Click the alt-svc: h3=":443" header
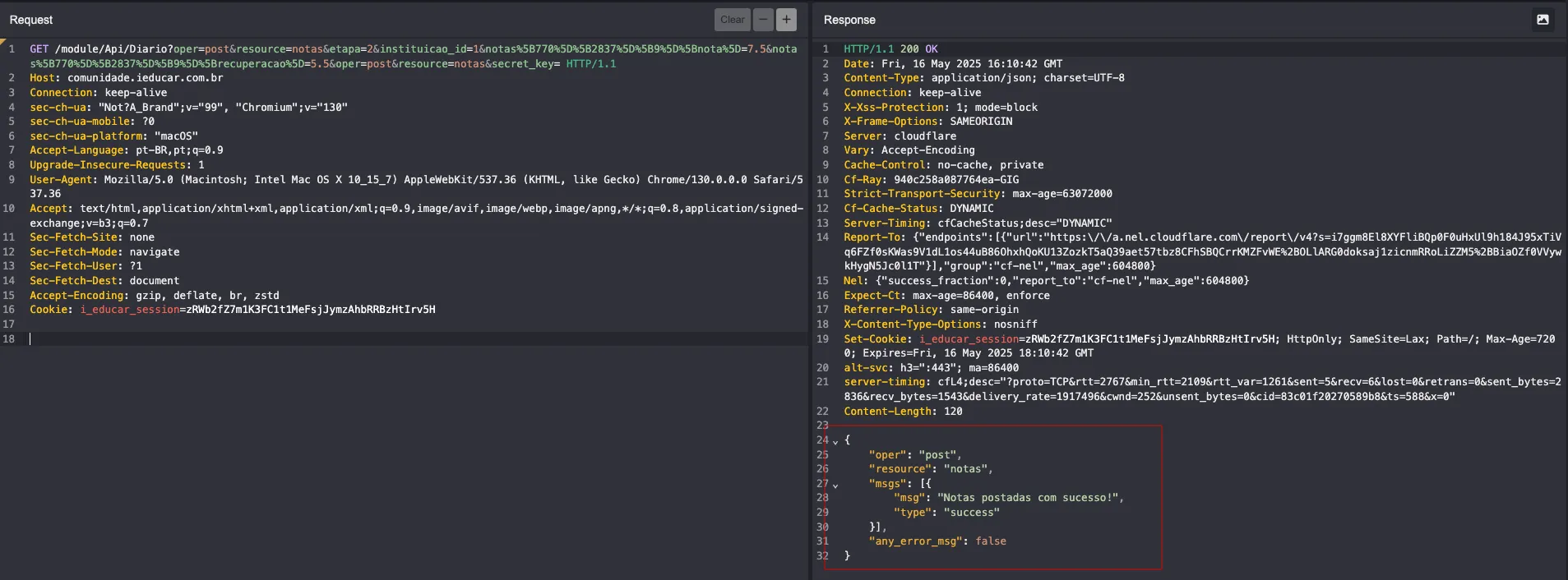The width and height of the screenshot is (1568, 580). [x=931, y=368]
